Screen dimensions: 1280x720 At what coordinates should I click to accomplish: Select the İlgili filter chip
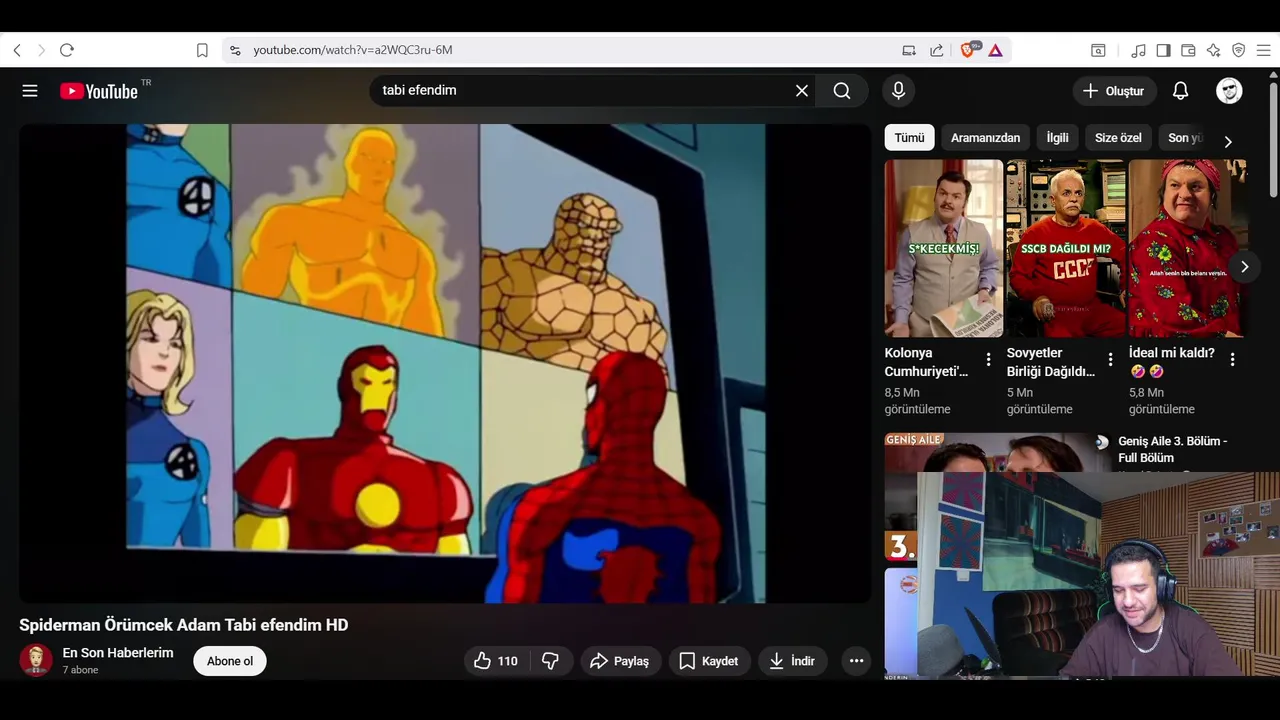1057,138
